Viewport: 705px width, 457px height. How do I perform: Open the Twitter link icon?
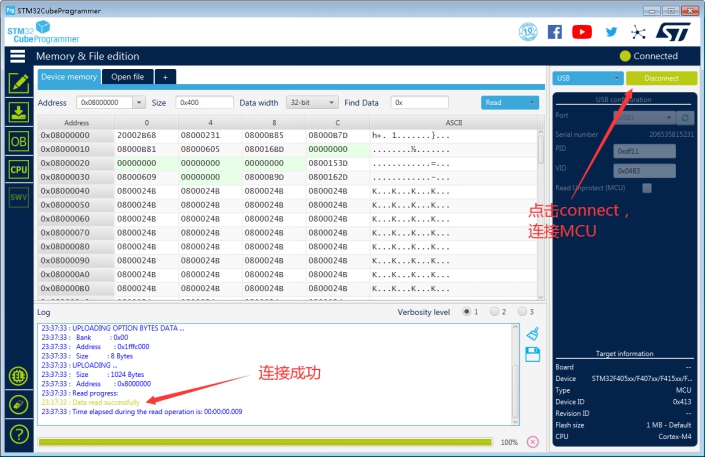pyautogui.click(x=611, y=32)
